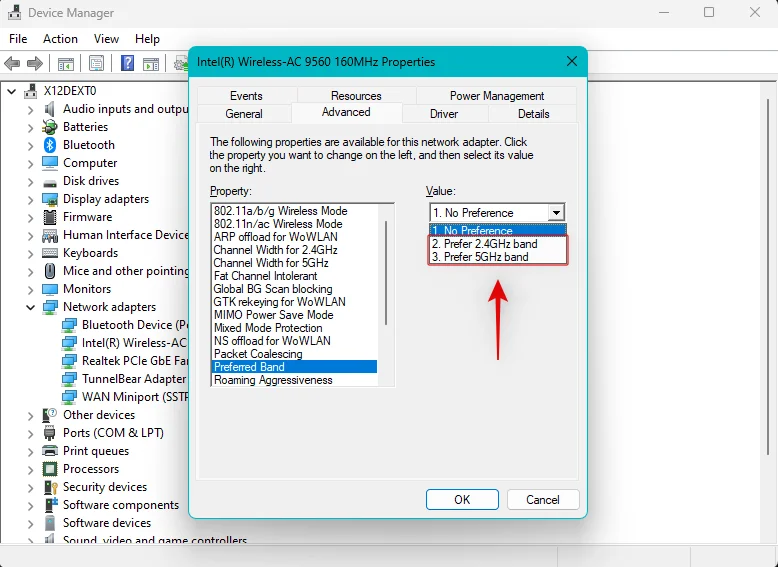Switch to the Power Management tab
Screen dimensions: 778x567
click(496, 96)
